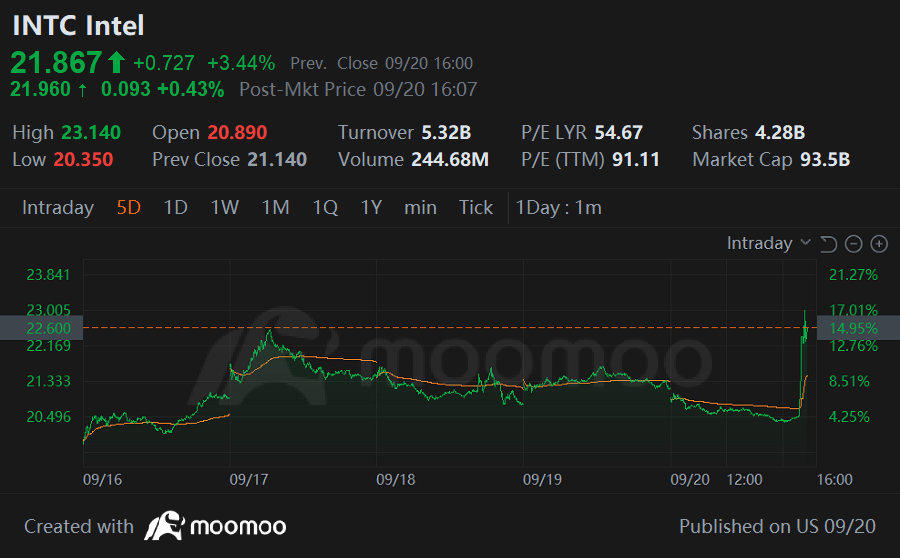Image resolution: width=900 pixels, height=558 pixels.
Task: Switch to the Intraday timeframe tab
Action: [58, 207]
